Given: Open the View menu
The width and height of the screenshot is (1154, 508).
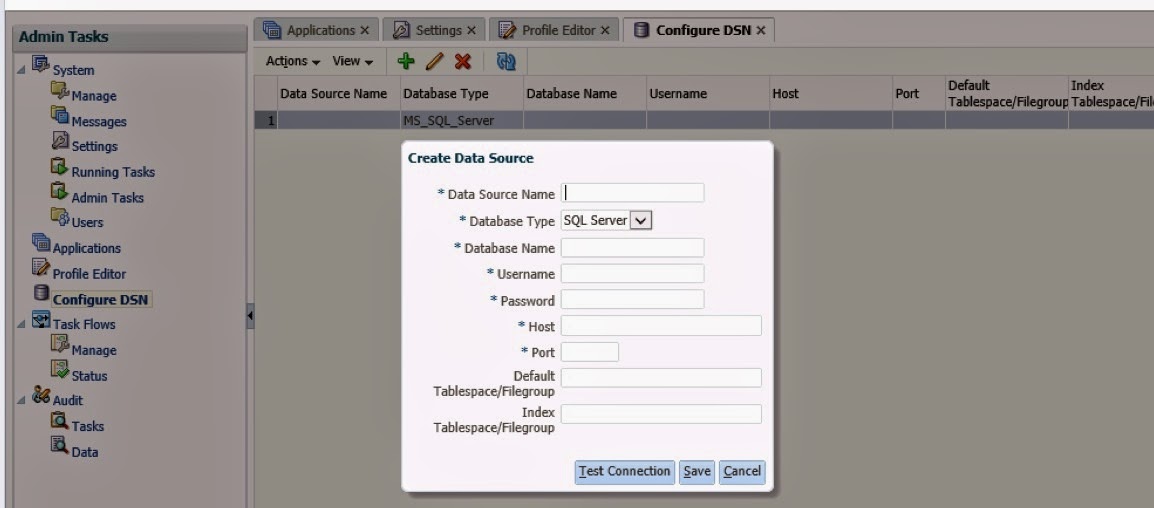Looking at the screenshot, I should point(353,61).
